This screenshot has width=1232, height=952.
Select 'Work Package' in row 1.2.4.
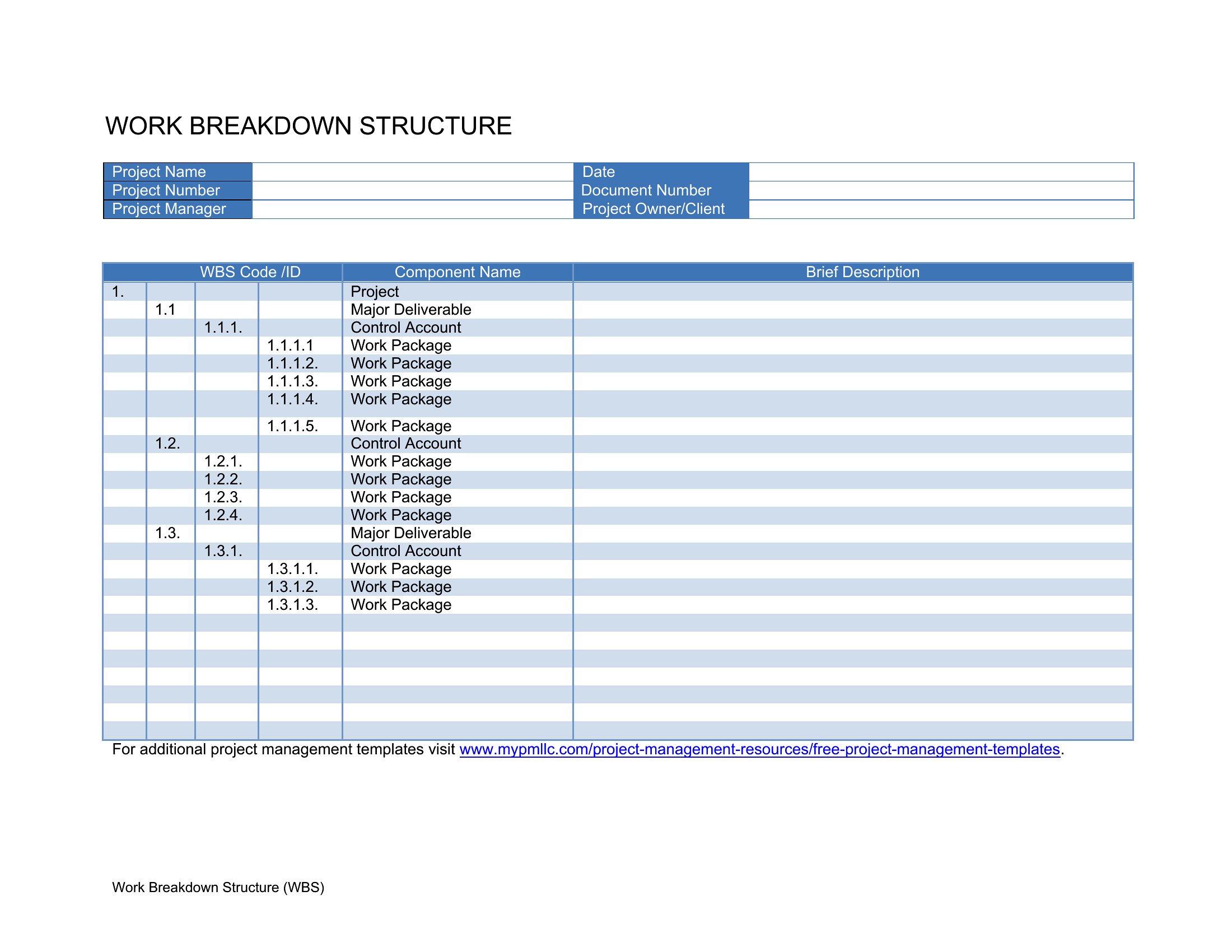coord(458,516)
